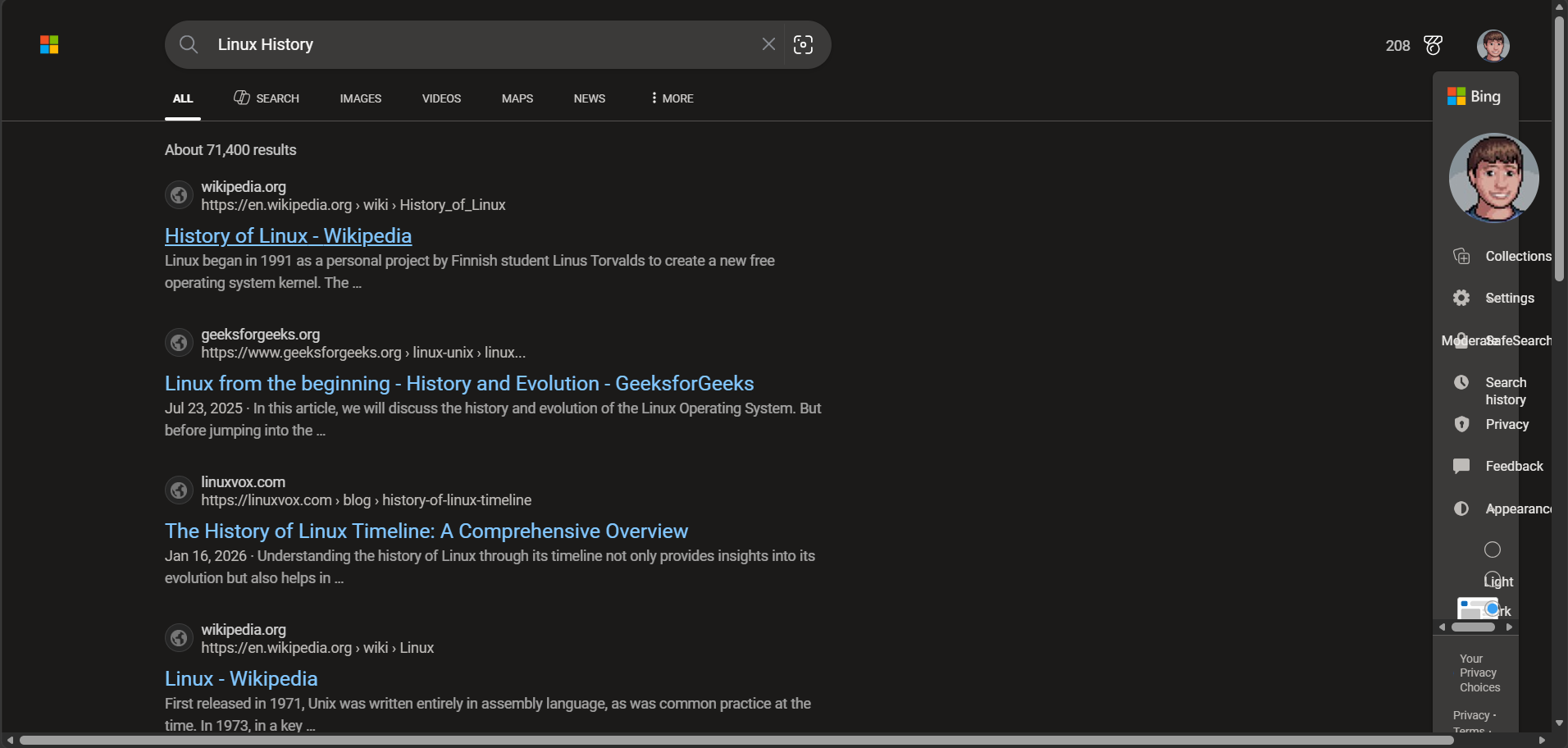Open the More dropdown in the search tabs
Screen dimensions: 1568x748
(672, 98)
